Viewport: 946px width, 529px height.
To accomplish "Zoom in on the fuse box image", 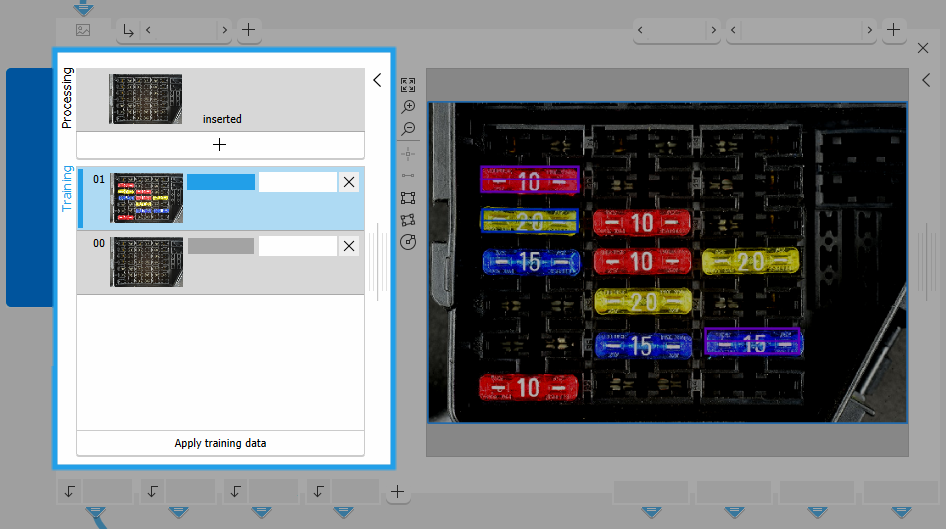I will [x=408, y=107].
